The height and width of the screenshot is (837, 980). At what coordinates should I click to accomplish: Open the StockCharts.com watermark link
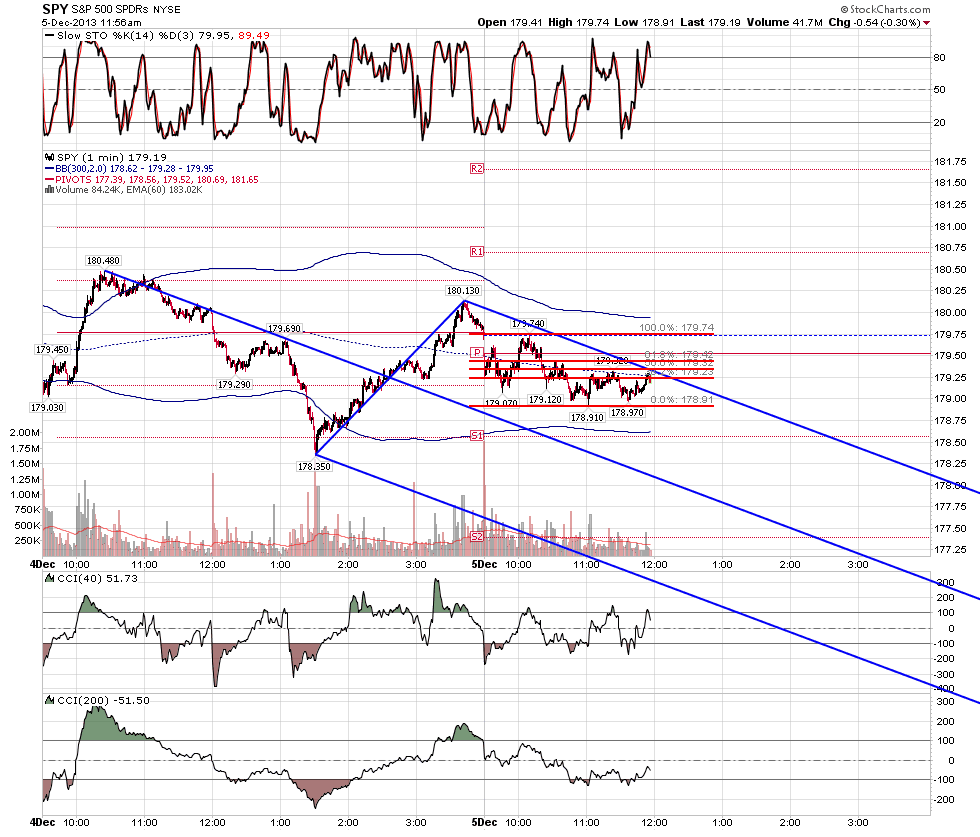[x=885, y=9]
